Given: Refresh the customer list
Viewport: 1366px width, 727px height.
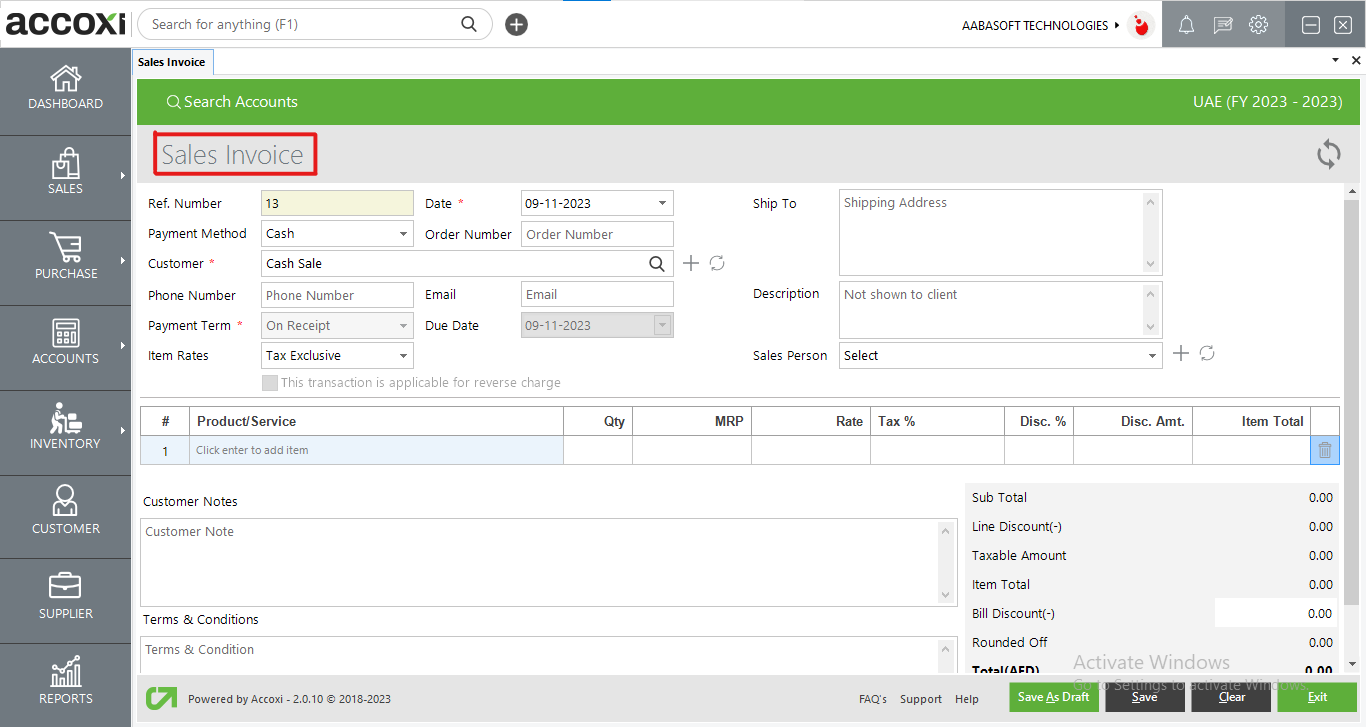Looking at the screenshot, I should (717, 263).
